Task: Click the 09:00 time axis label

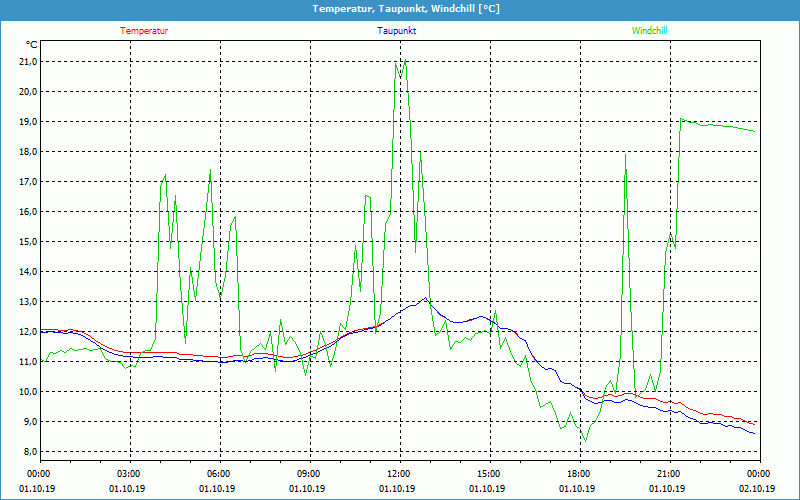Action: point(308,474)
